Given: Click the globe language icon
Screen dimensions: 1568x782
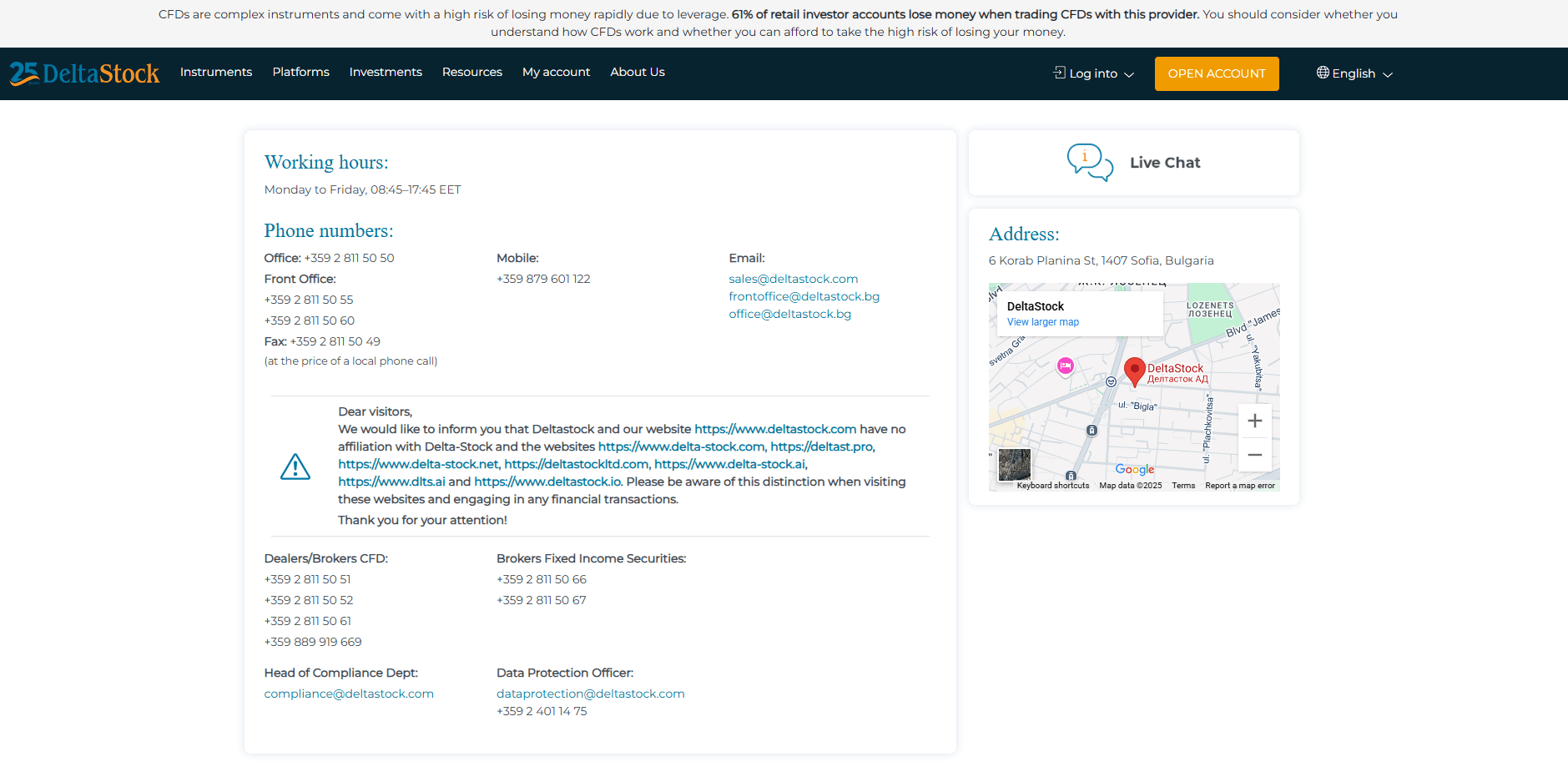Looking at the screenshot, I should coord(1323,73).
